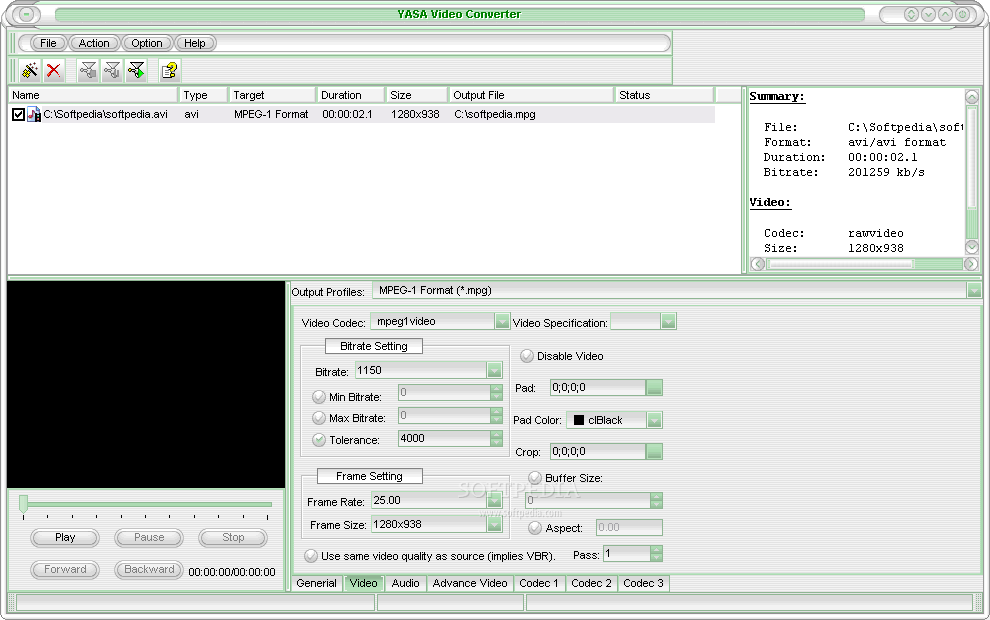The height and width of the screenshot is (620, 990).
Task: Click Summary panel scroll-left arrow
Action: pyautogui.click(x=758, y=264)
